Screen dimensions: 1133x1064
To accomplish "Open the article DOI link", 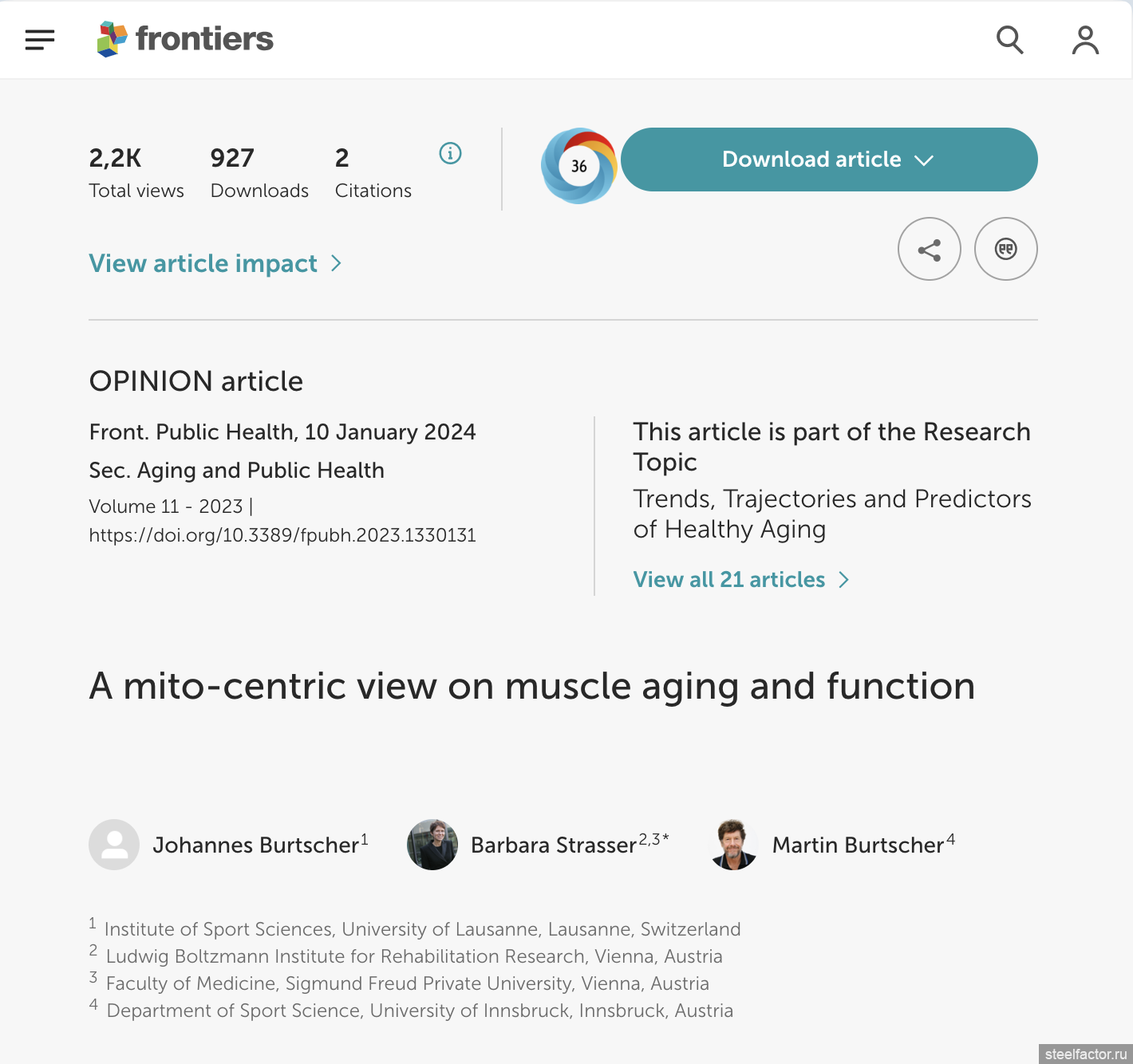I will (x=282, y=535).
